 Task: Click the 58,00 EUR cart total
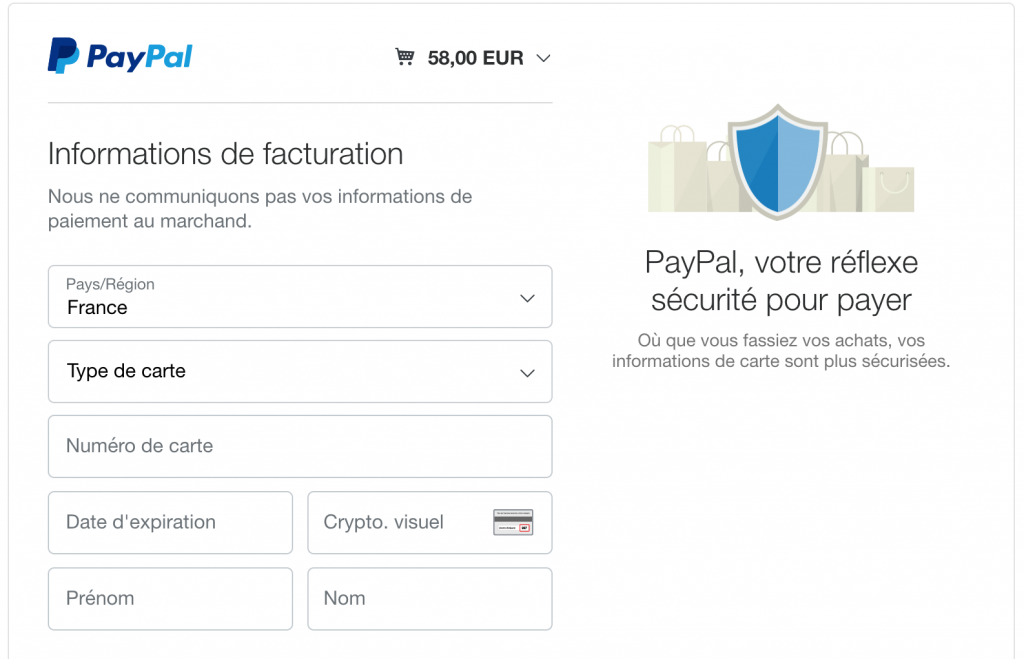click(475, 58)
